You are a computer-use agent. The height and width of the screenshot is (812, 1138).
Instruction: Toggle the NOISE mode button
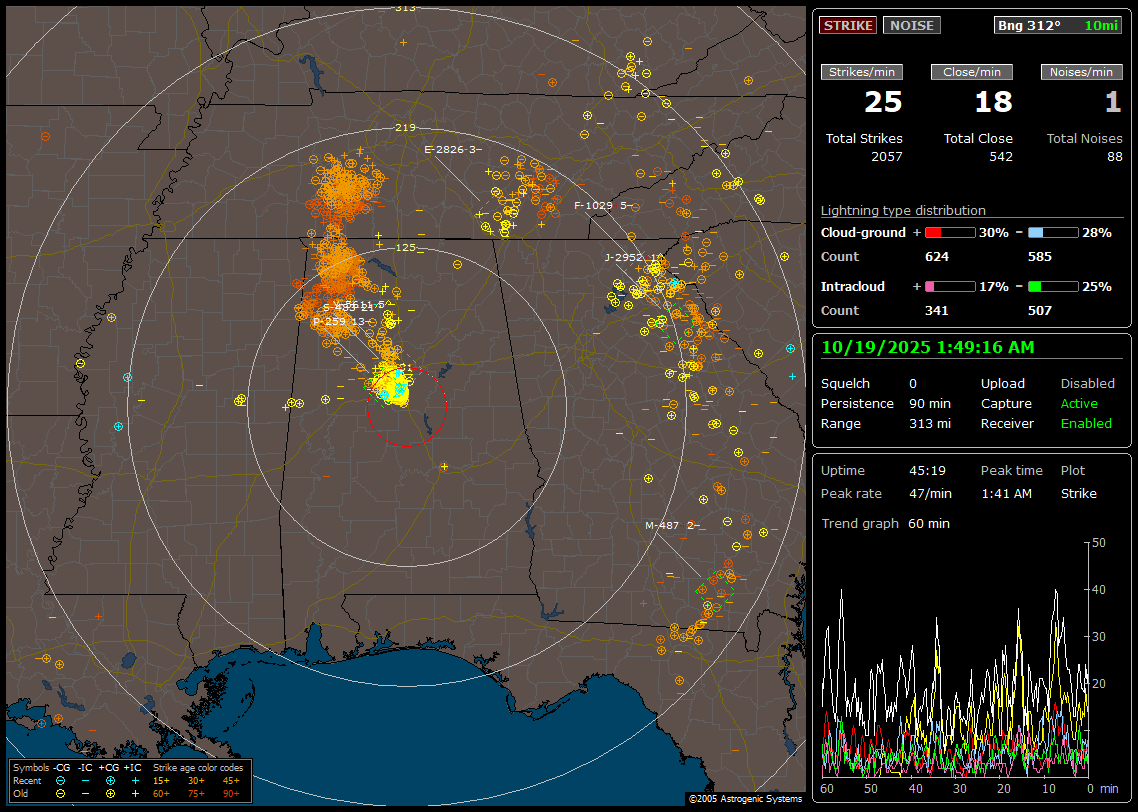tap(911, 26)
